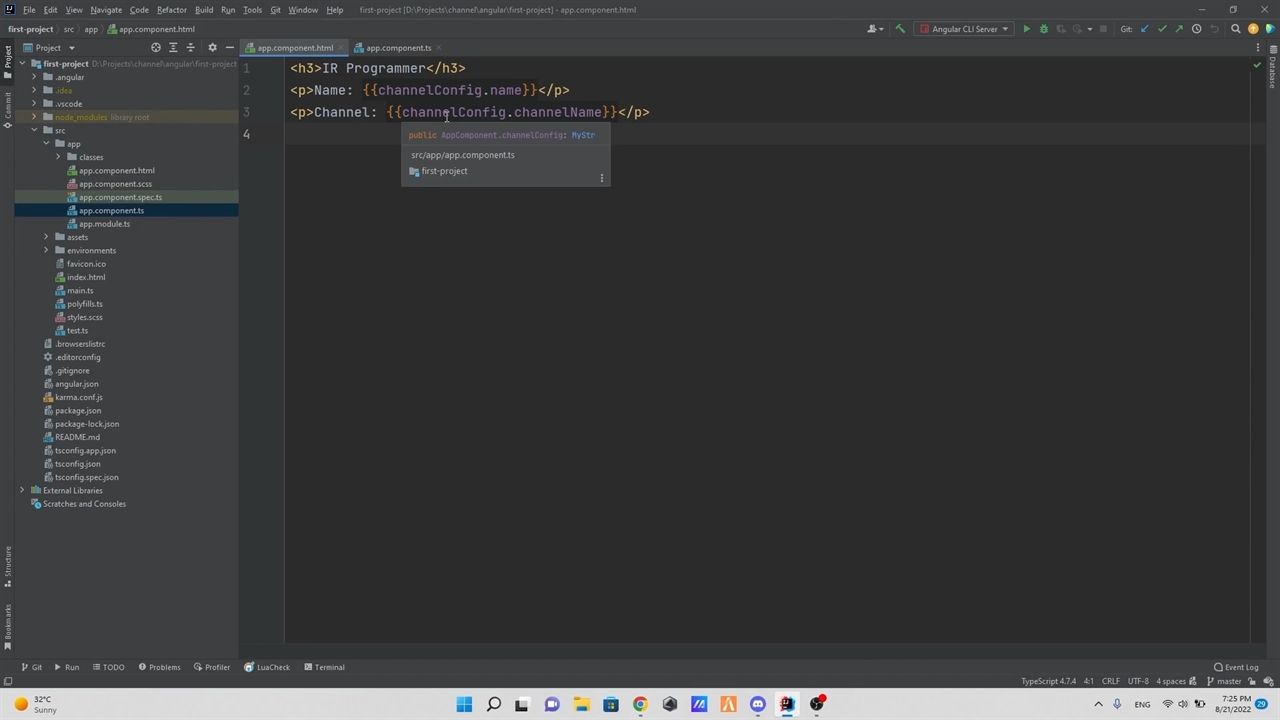
Task: Click the master git branch widget
Action: click(1223, 681)
